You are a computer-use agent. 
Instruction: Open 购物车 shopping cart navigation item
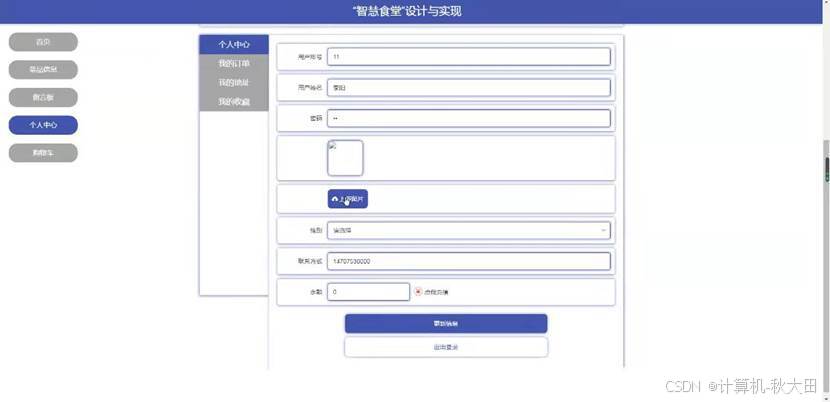[43, 153]
